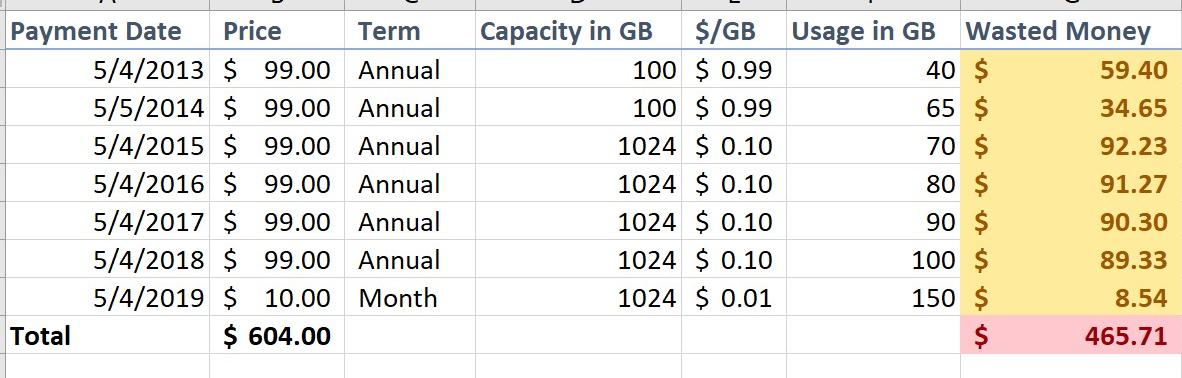The image size is (1182, 378).
Task: Select the red 465.71 total wasted cell
Action: 1071,336
